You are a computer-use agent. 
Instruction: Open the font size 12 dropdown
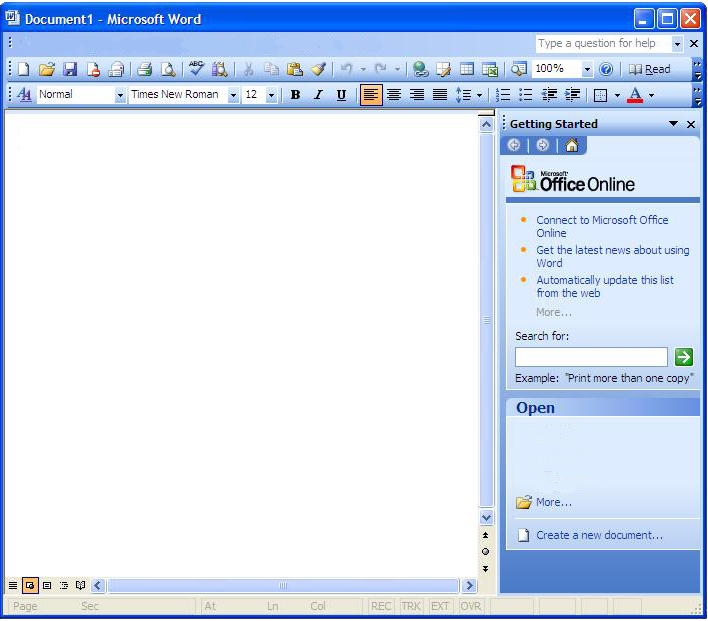271,95
